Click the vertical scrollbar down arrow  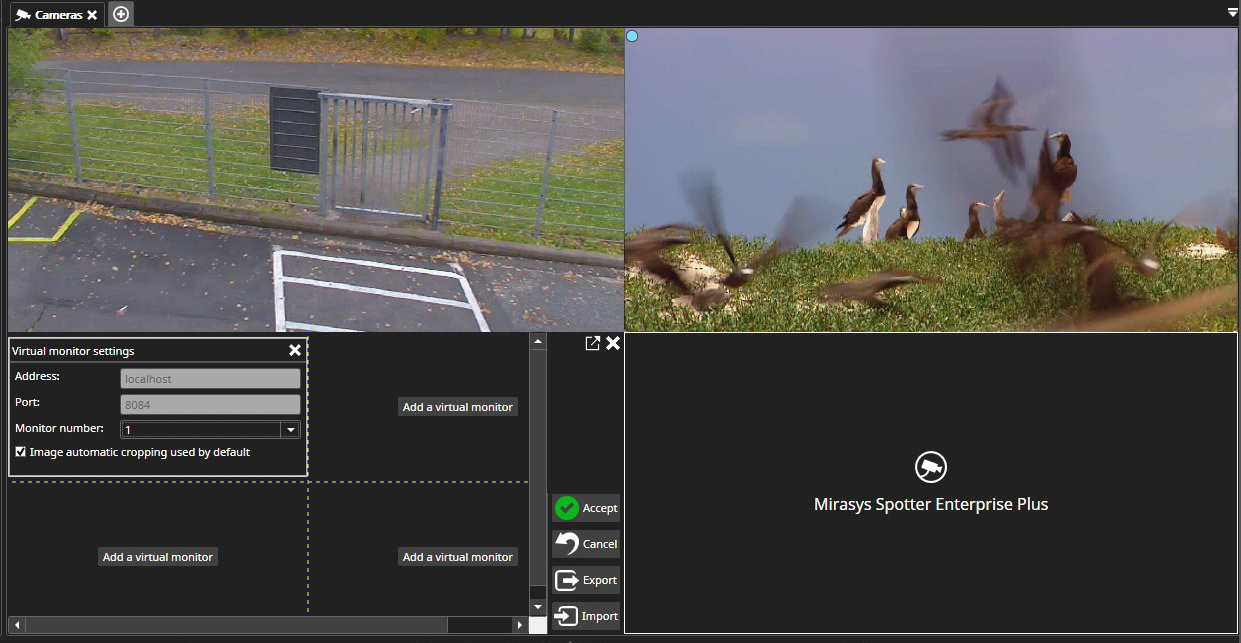click(x=537, y=607)
